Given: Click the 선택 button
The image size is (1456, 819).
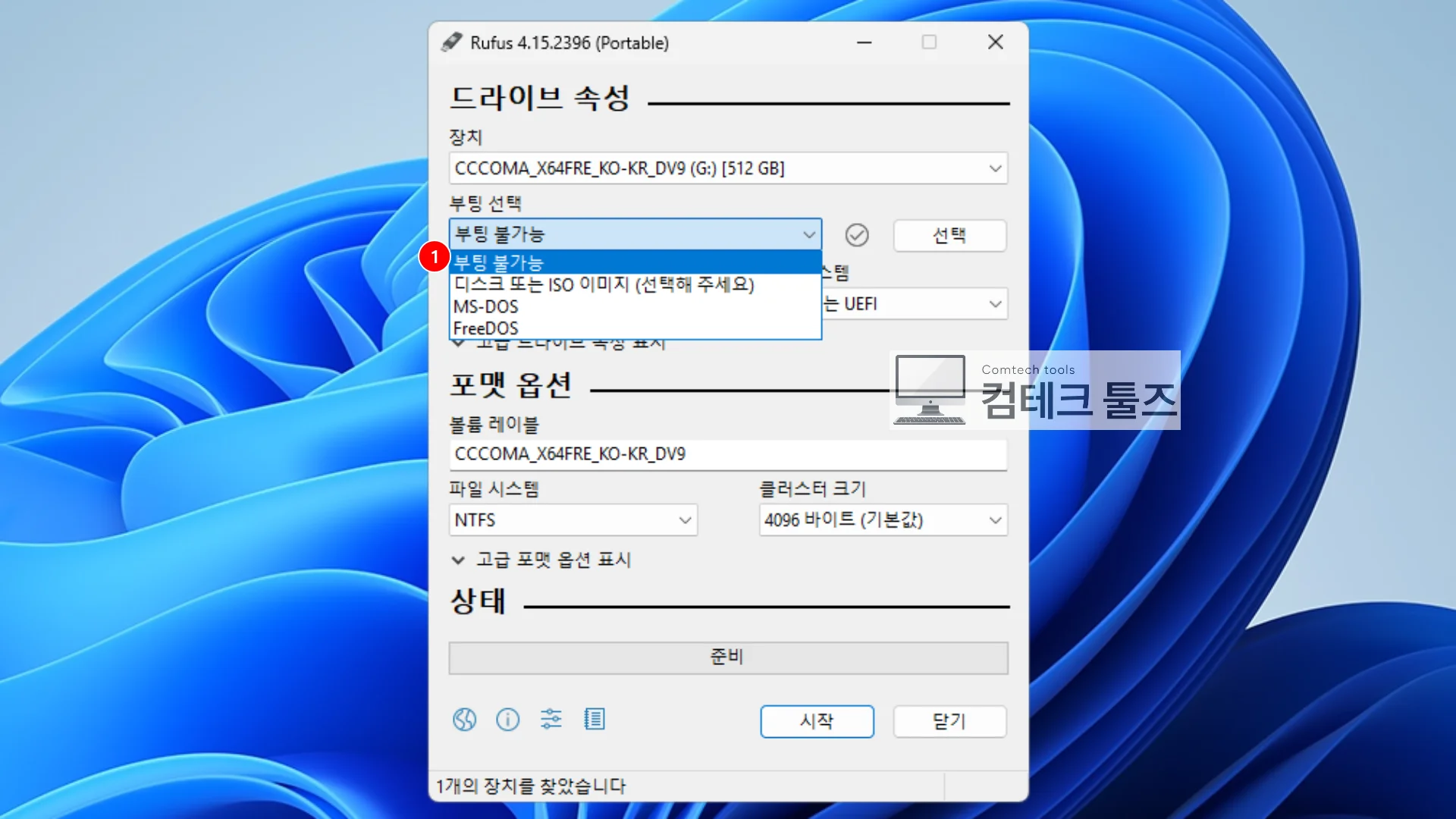Looking at the screenshot, I should tap(949, 235).
